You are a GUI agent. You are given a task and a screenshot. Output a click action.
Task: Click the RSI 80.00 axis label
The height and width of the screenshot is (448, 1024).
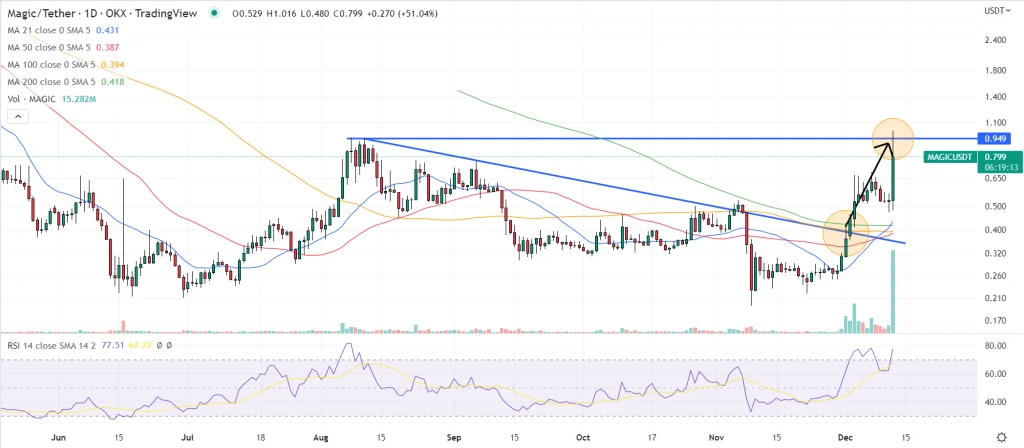coord(995,346)
